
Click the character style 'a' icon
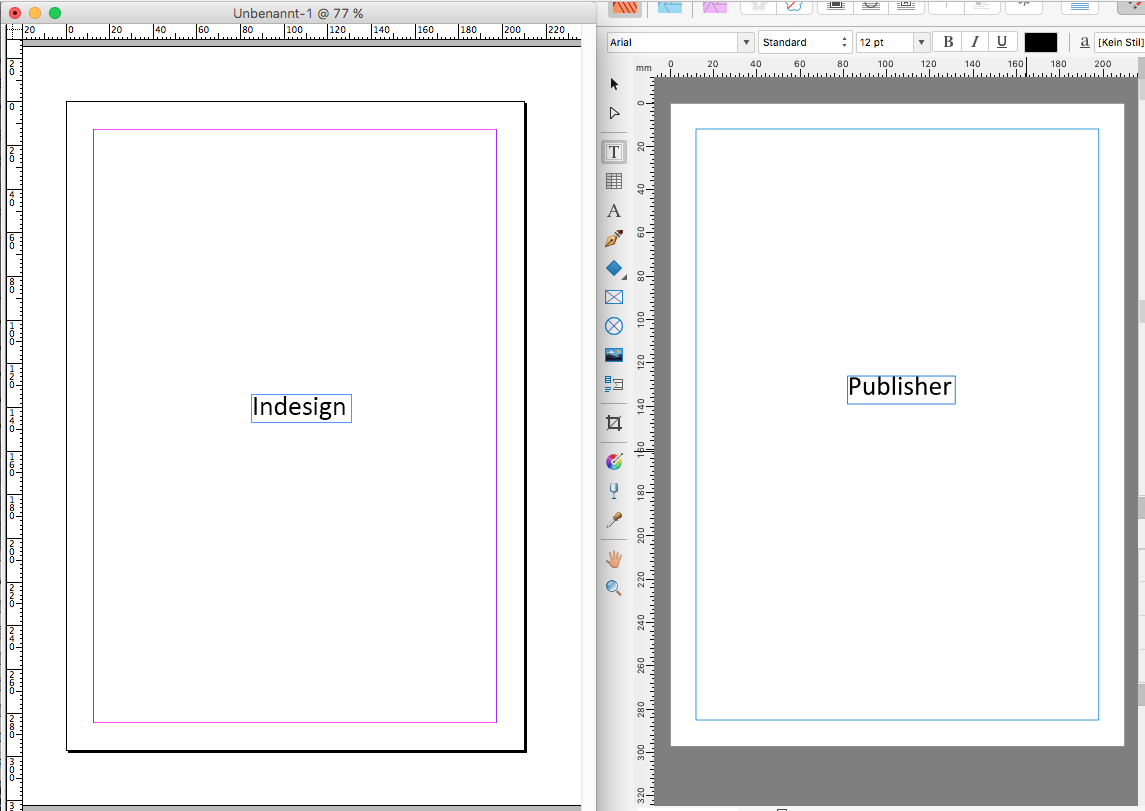click(x=1084, y=42)
